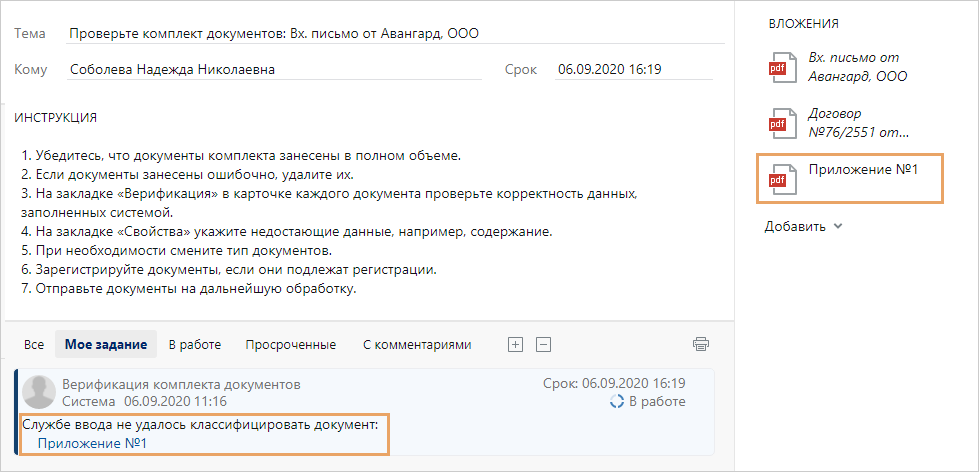Screen dimensions: 979x472
Task: Click the Срок deadline date field
Action: (633, 70)
